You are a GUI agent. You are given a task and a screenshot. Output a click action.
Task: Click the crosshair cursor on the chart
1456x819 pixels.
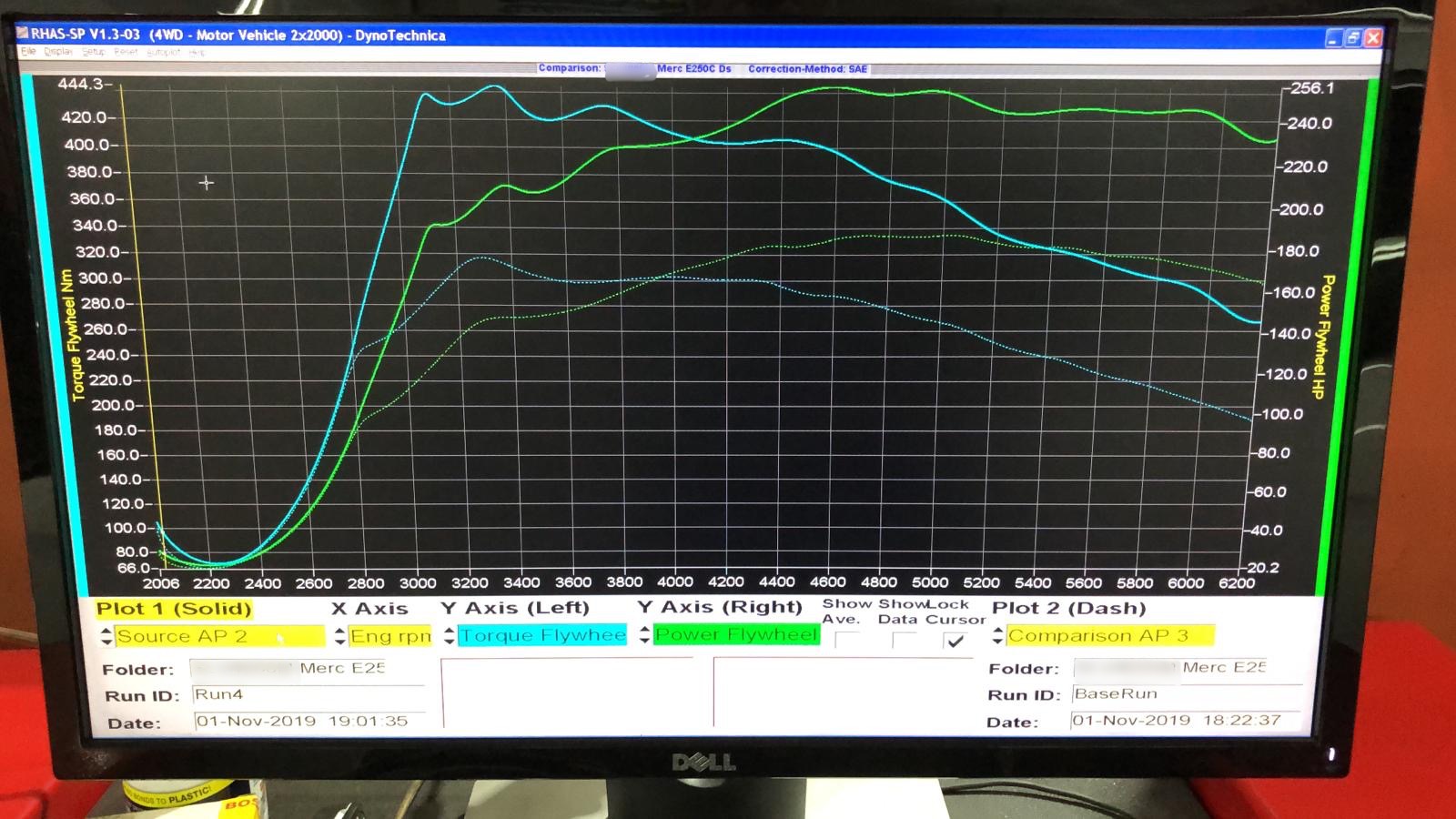point(207,183)
